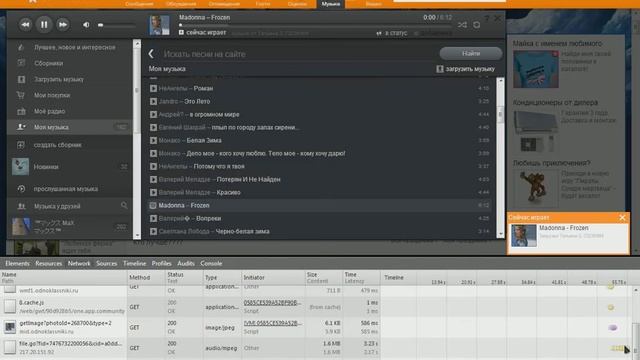Play the song 'НеАнгелы – Роман'
Image resolution: width=640 pixels, height=360 pixels.
point(153,88)
